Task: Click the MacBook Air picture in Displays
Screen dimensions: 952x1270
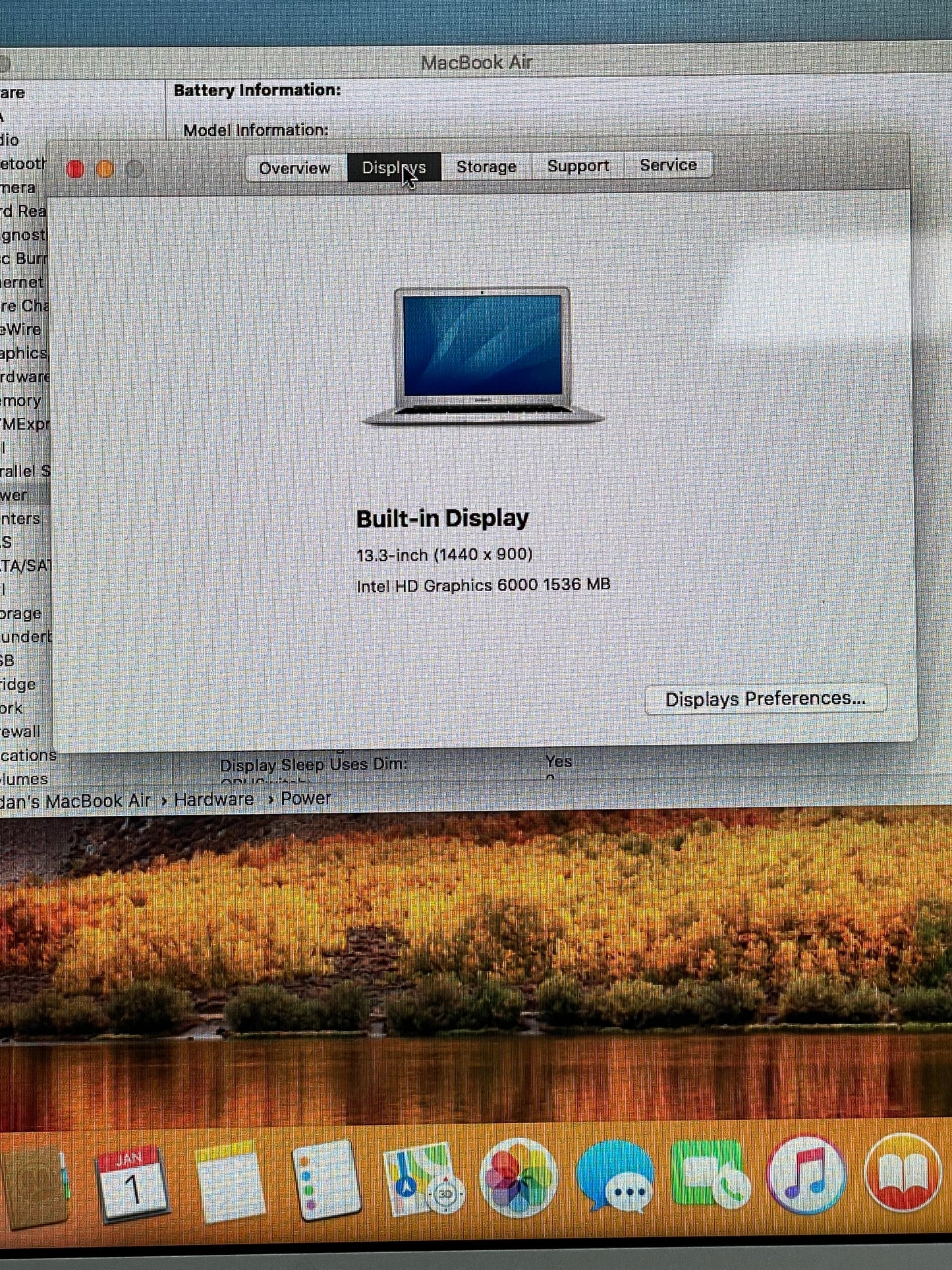Action: [x=483, y=356]
